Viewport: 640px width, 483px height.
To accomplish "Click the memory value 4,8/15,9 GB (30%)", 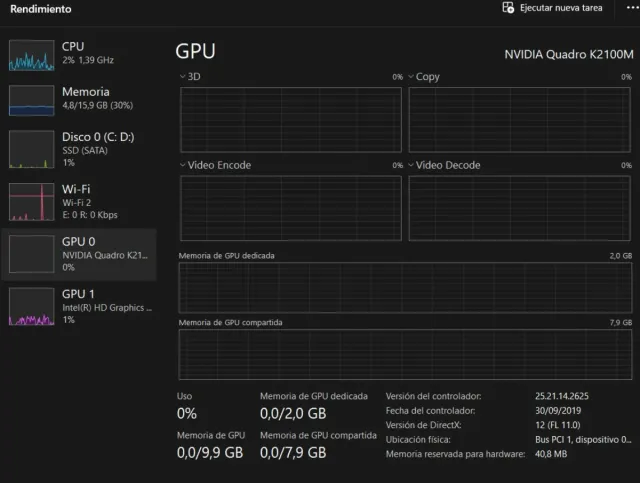I will [98, 105].
